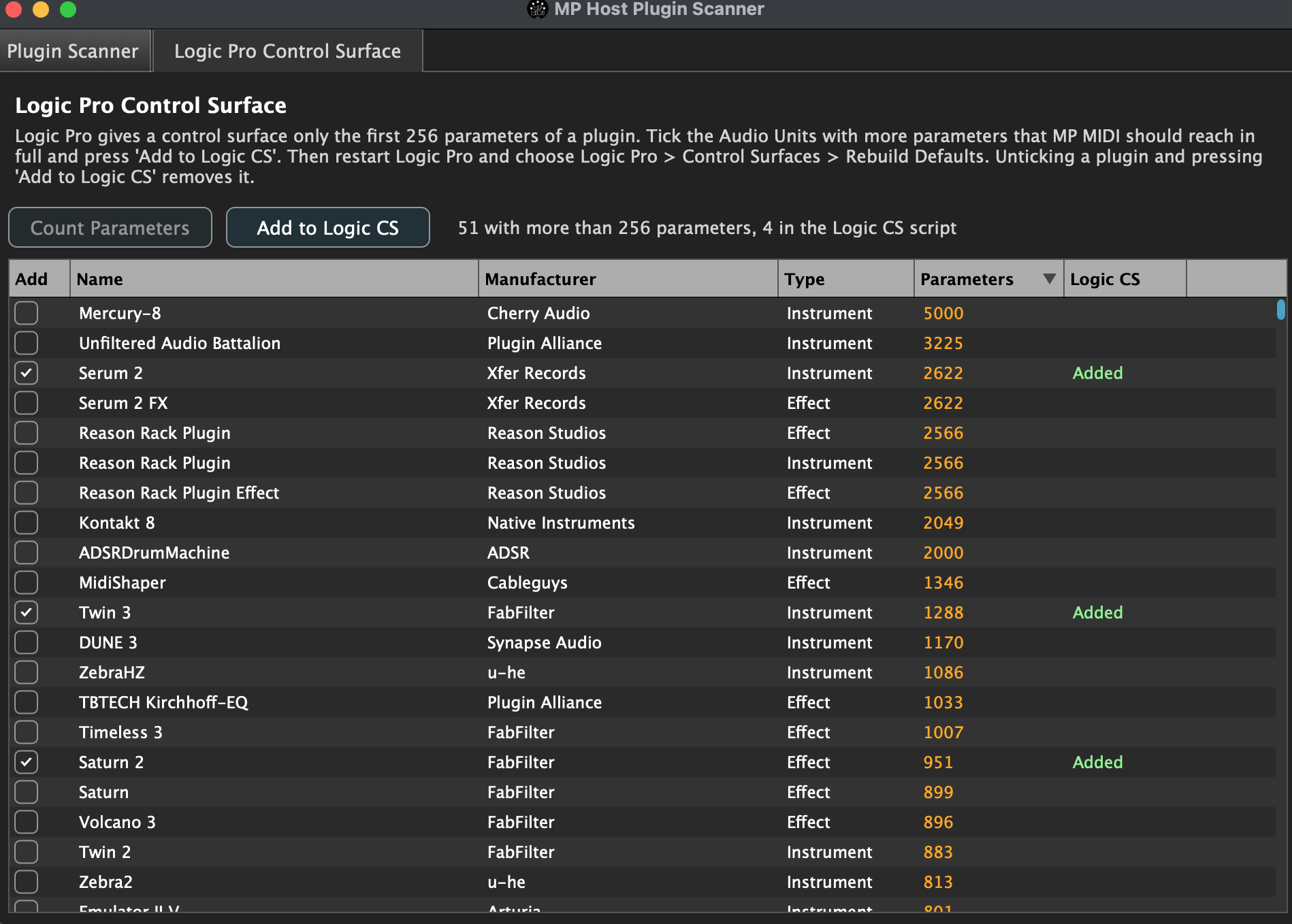1292x924 pixels.
Task: Select the plain 'Saturn' plugin name
Action: pyautogui.click(x=103, y=792)
